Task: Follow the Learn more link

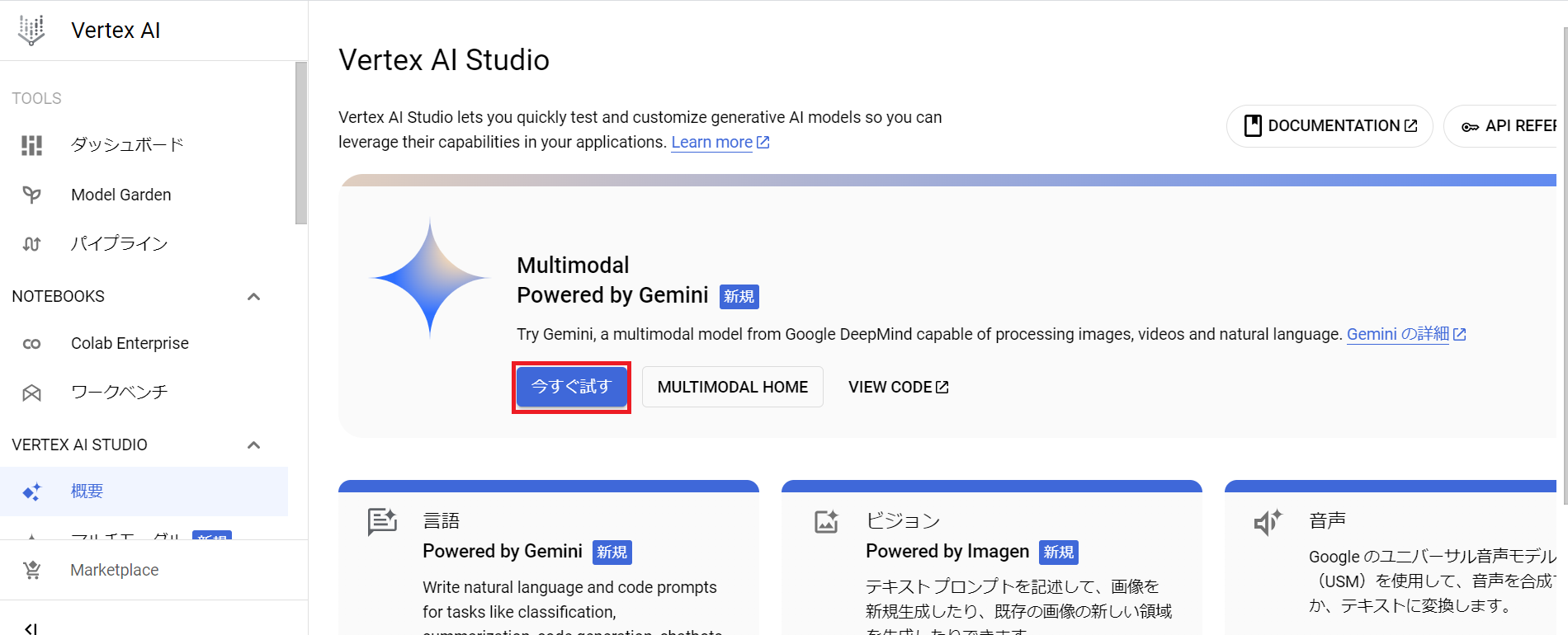Action: 712,143
